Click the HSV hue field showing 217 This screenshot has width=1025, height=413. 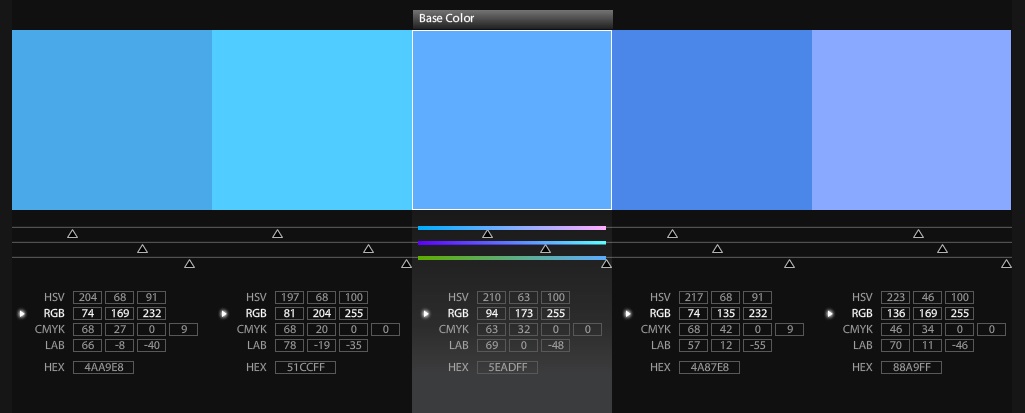coord(691,298)
